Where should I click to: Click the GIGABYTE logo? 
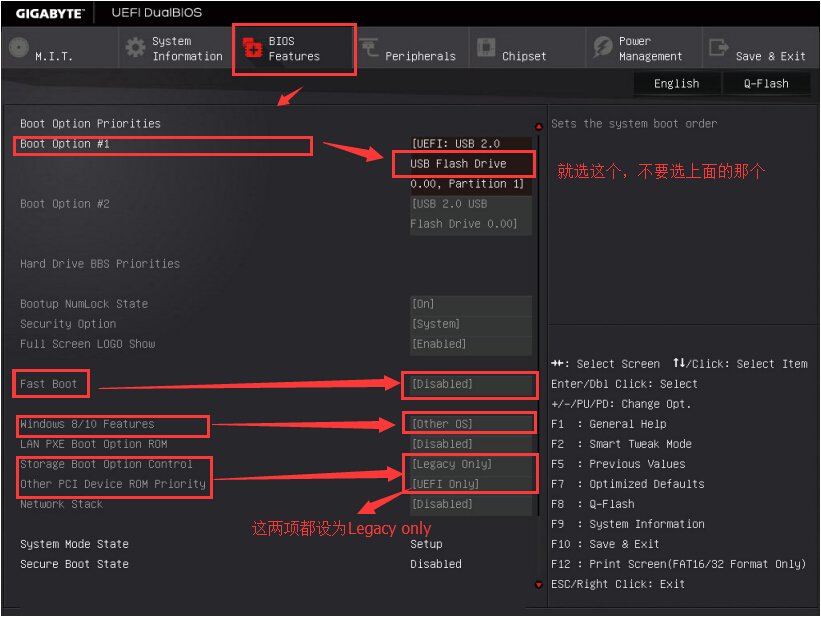tap(50, 14)
